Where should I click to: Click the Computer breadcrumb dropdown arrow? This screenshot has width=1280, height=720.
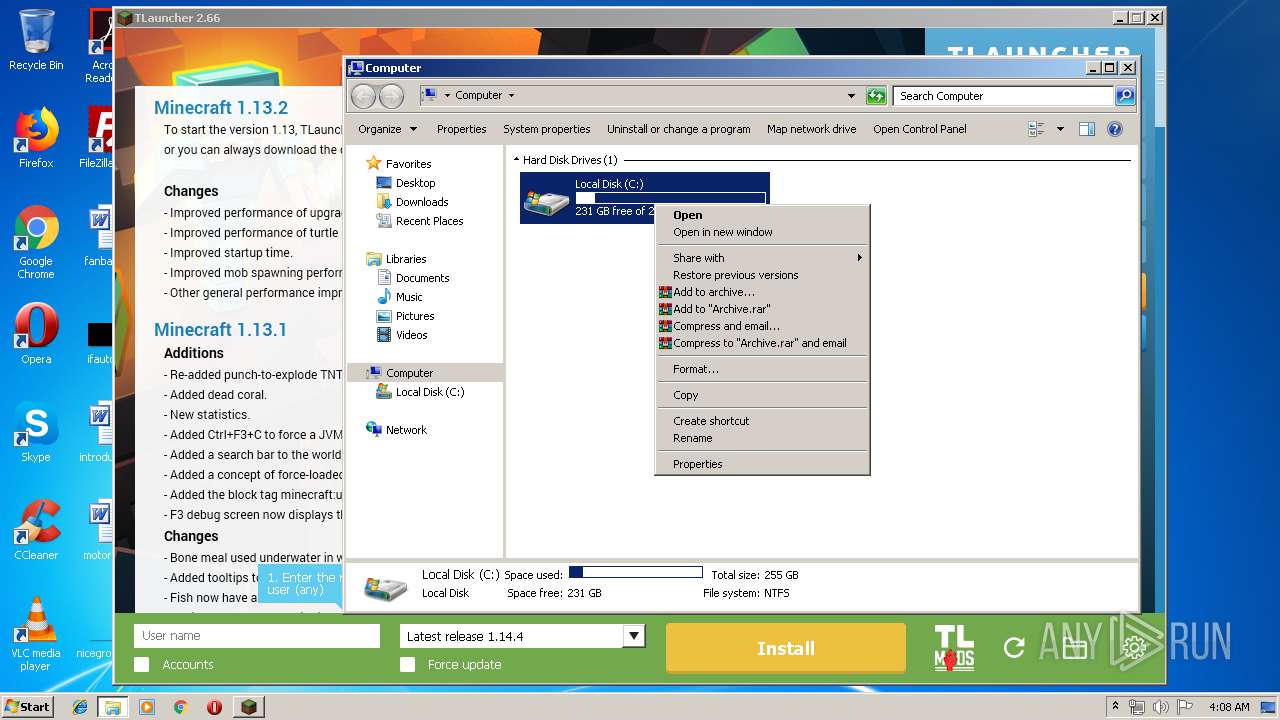[511, 96]
